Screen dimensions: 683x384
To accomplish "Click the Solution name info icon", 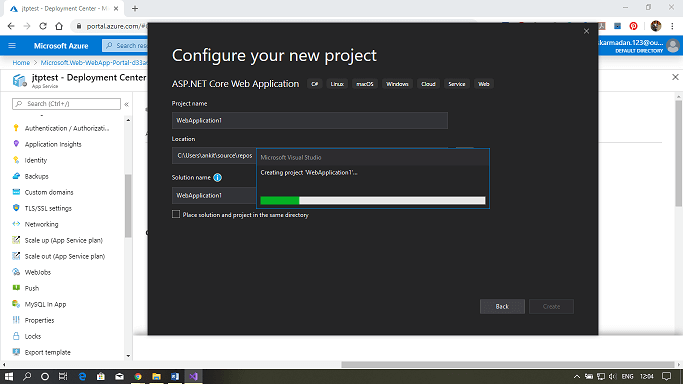I will pyautogui.click(x=217, y=178).
